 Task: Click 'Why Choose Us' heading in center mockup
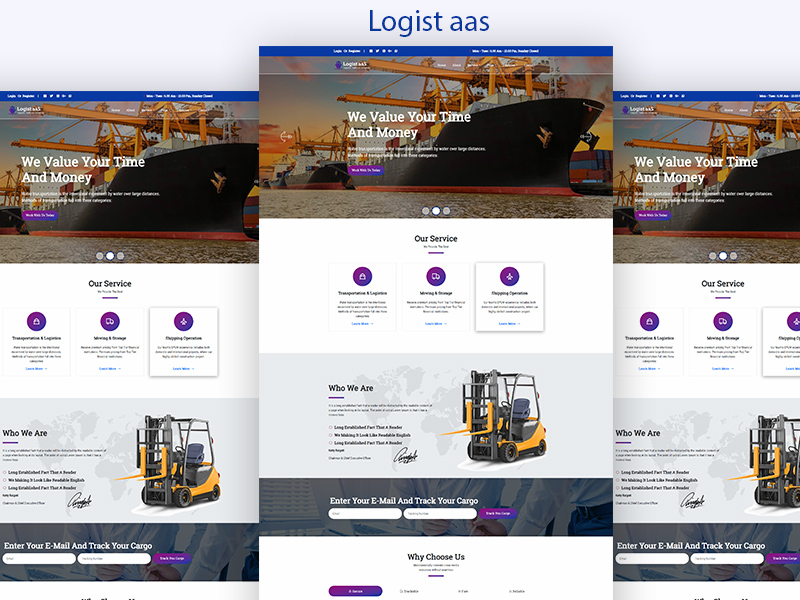(436, 557)
